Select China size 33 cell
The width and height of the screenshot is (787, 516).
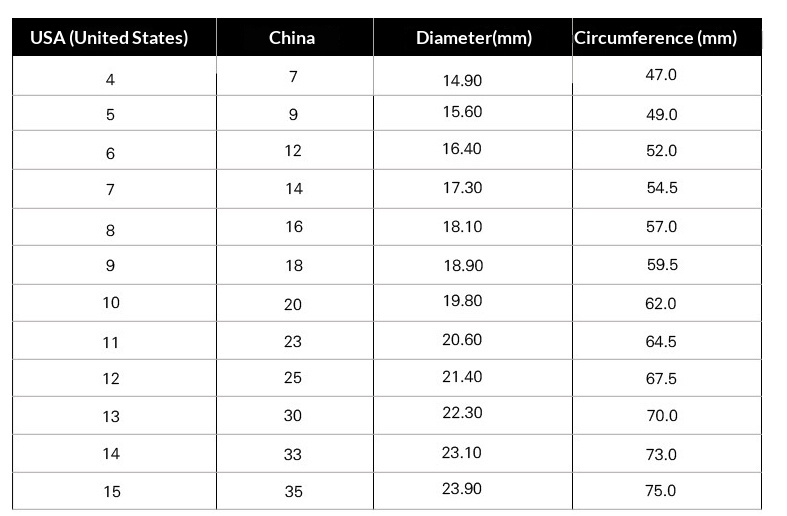(293, 454)
